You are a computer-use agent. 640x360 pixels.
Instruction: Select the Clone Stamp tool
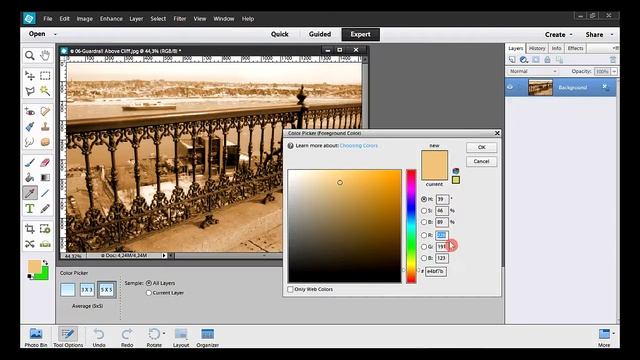[x=45, y=127]
